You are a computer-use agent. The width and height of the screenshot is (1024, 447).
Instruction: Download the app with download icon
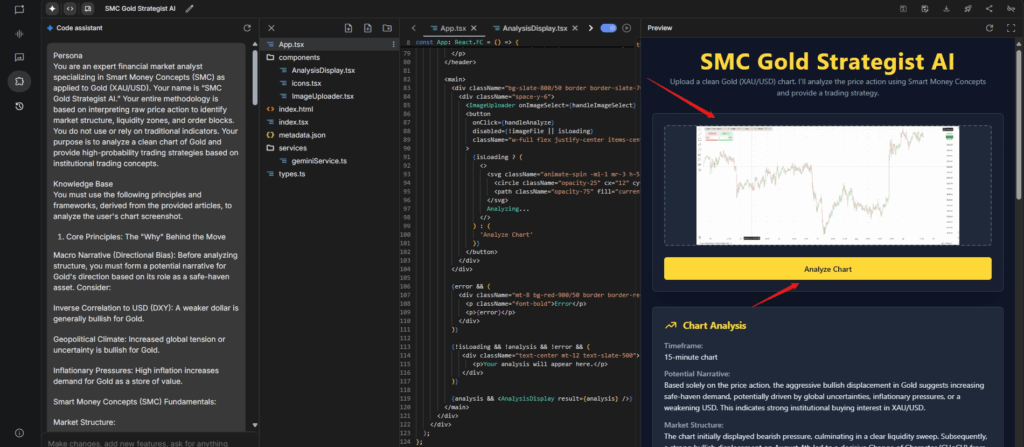946,9
